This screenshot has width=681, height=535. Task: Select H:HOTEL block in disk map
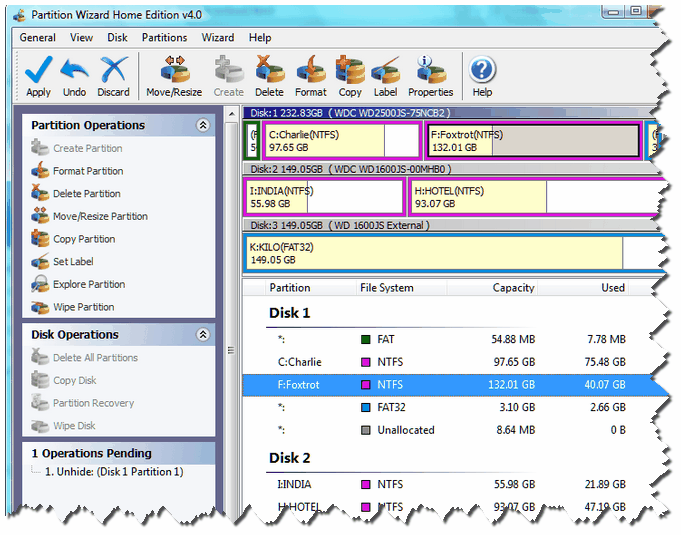click(x=536, y=197)
